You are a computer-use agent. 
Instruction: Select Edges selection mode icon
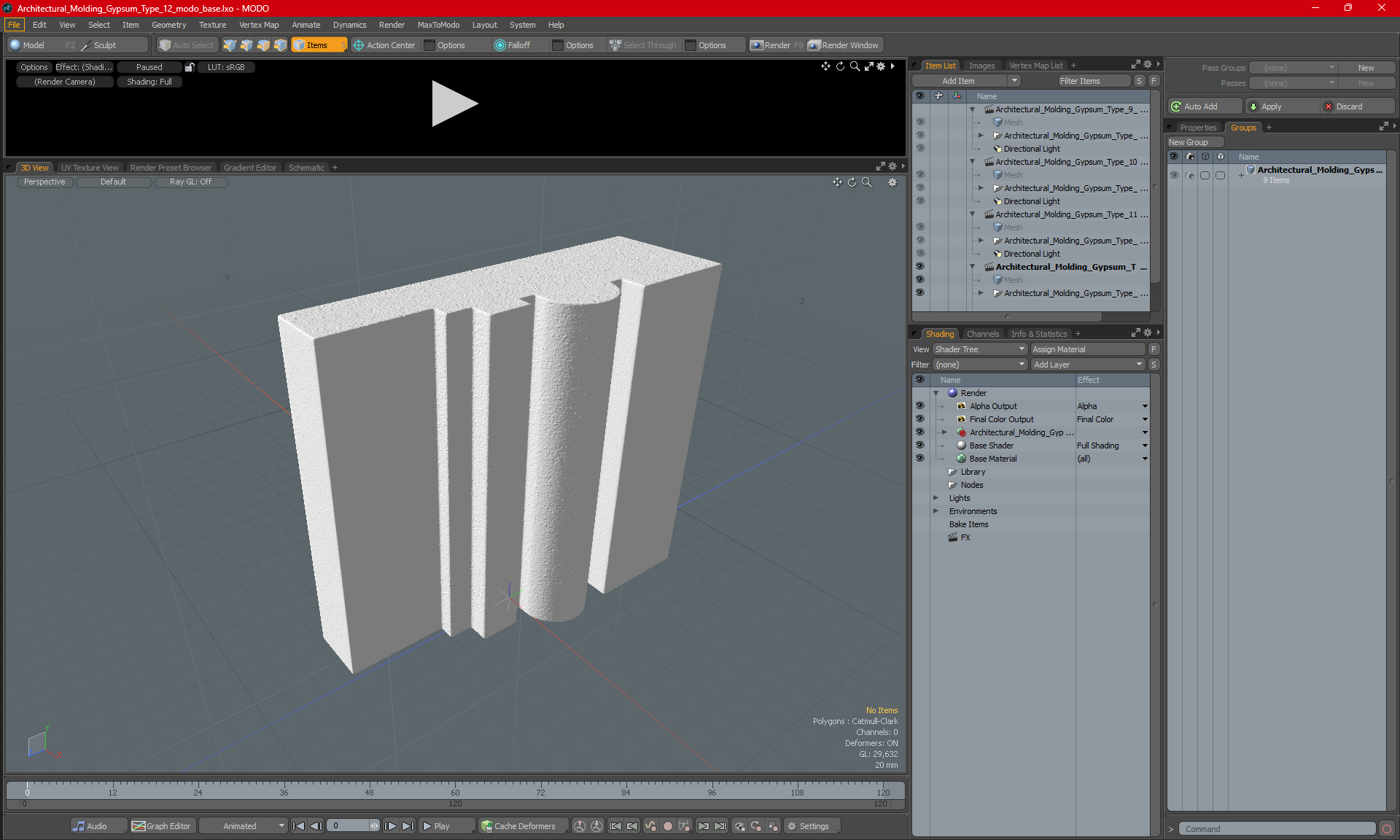tap(246, 45)
